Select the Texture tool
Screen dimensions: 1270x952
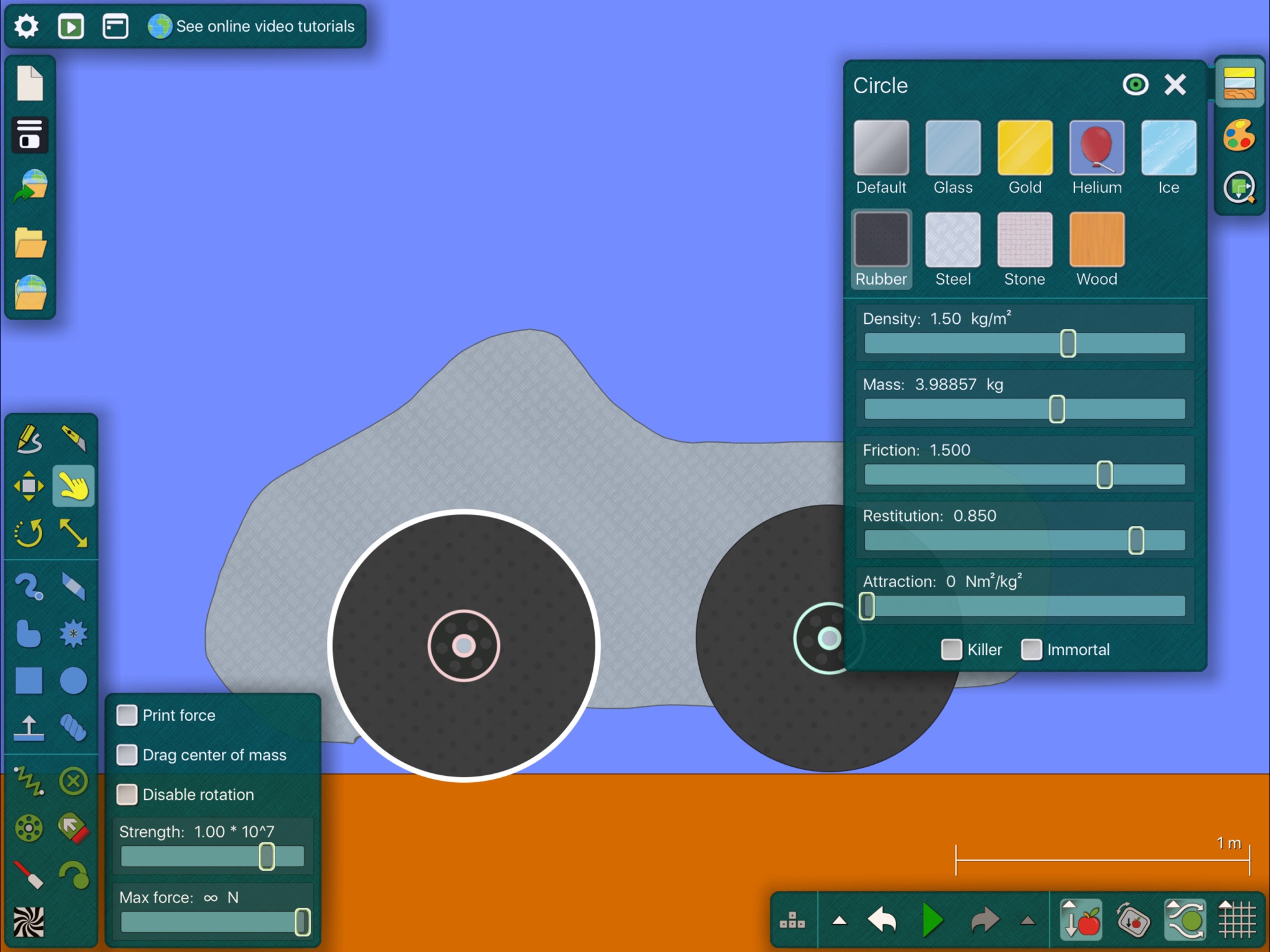point(29,922)
